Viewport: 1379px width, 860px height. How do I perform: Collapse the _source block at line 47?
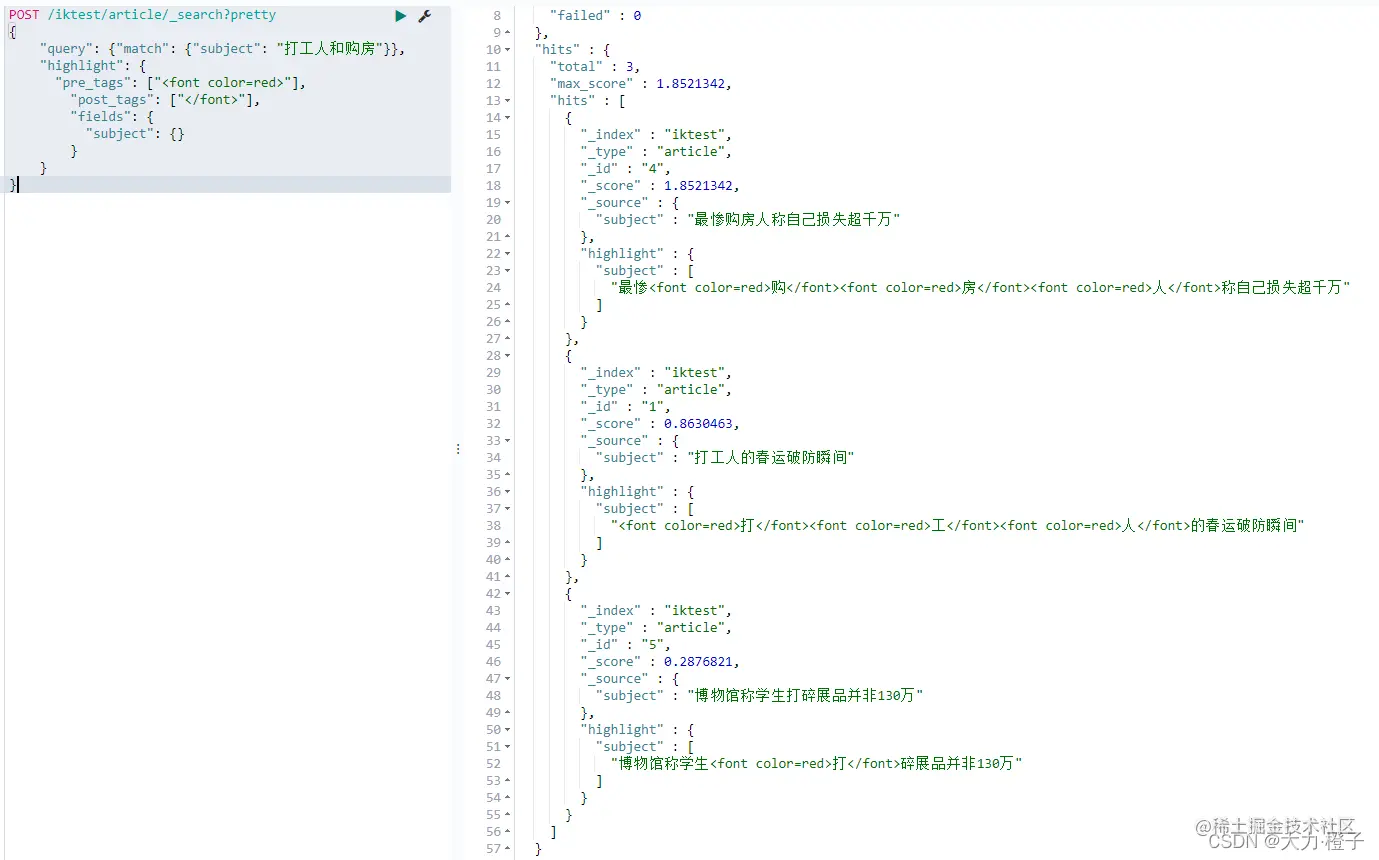(508, 679)
